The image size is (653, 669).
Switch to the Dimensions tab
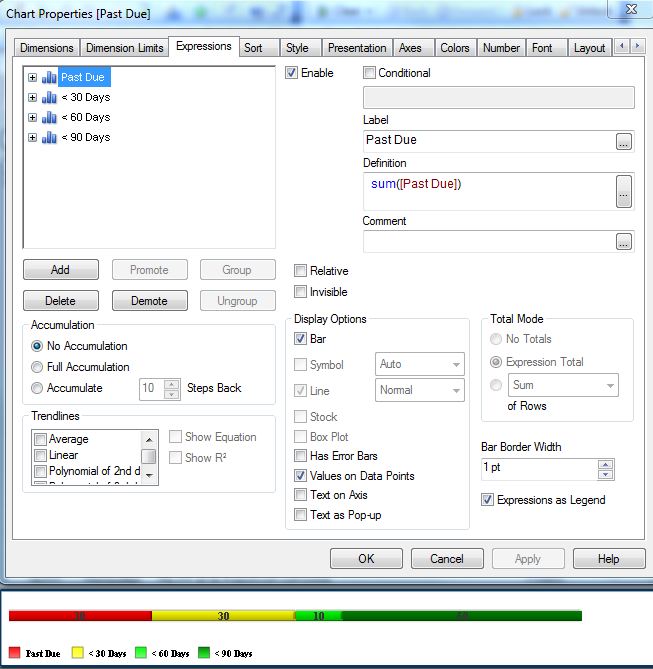(47, 48)
